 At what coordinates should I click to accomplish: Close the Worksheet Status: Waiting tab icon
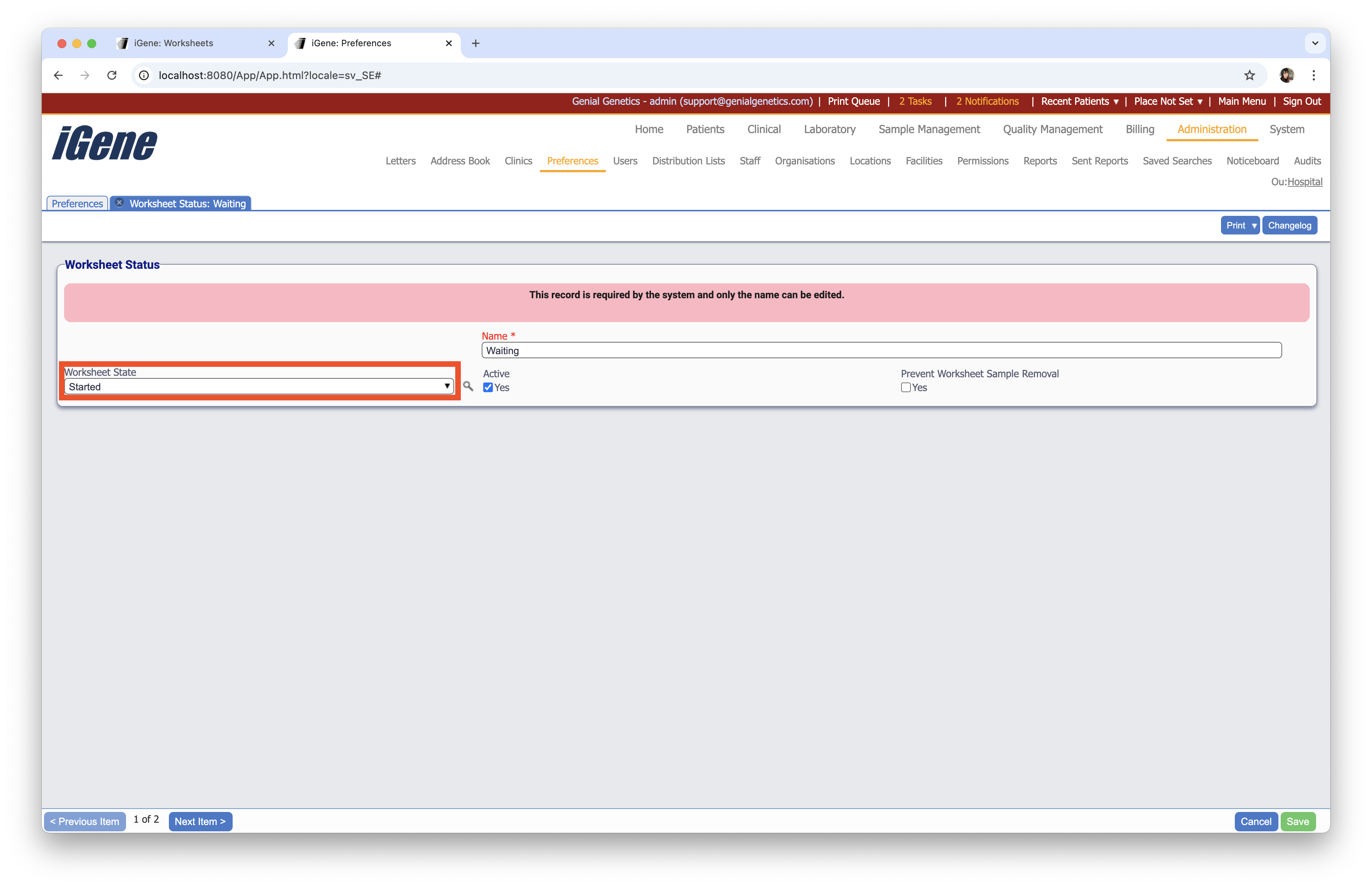point(119,203)
